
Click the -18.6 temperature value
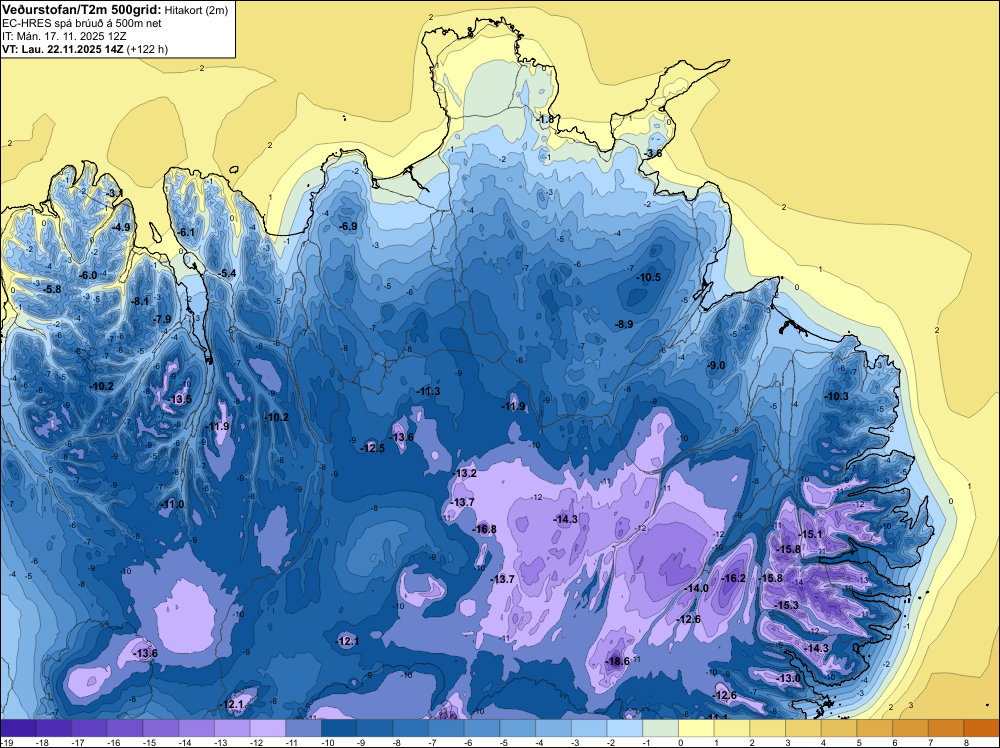(617, 661)
